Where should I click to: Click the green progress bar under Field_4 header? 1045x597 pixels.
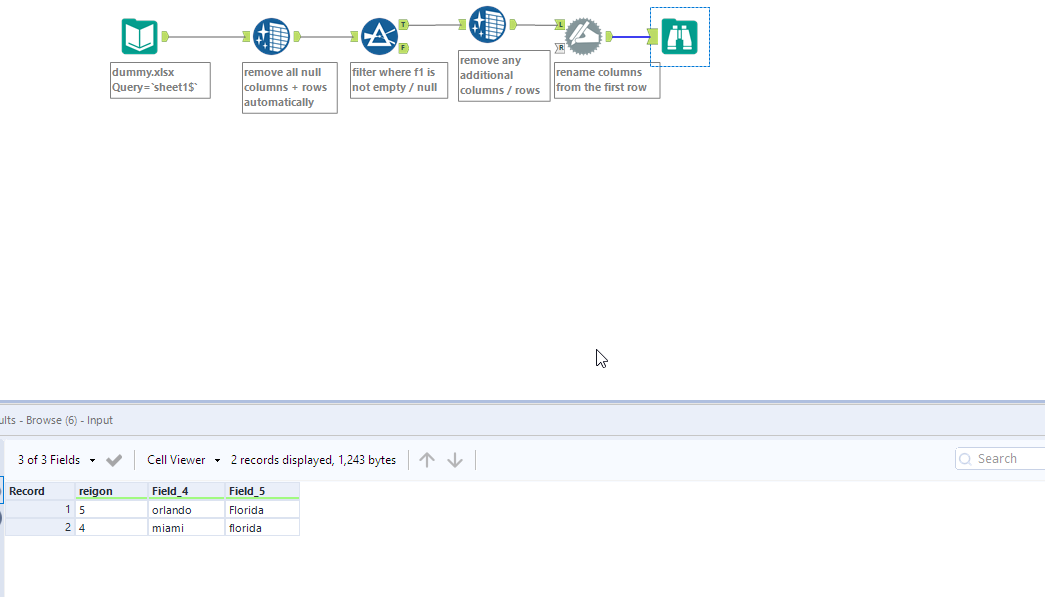coord(186,498)
